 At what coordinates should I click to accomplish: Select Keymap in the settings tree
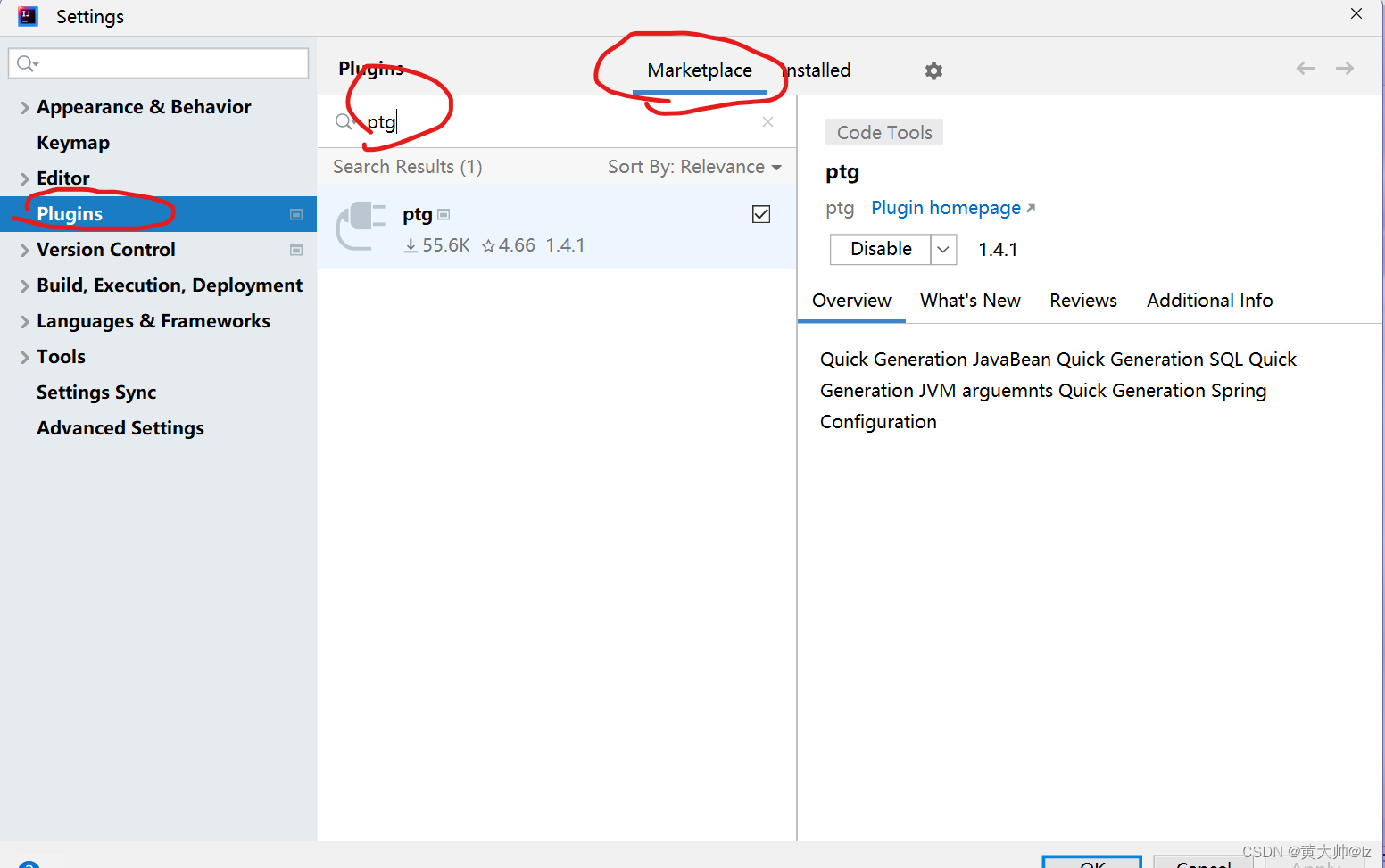[x=73, y=143]
